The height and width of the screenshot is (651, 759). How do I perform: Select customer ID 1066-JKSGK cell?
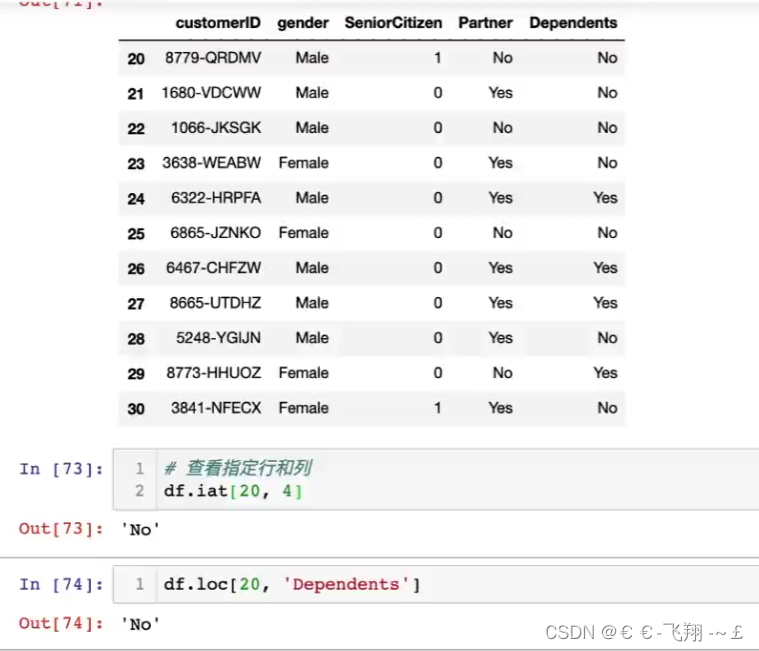(x=216, y=128)
